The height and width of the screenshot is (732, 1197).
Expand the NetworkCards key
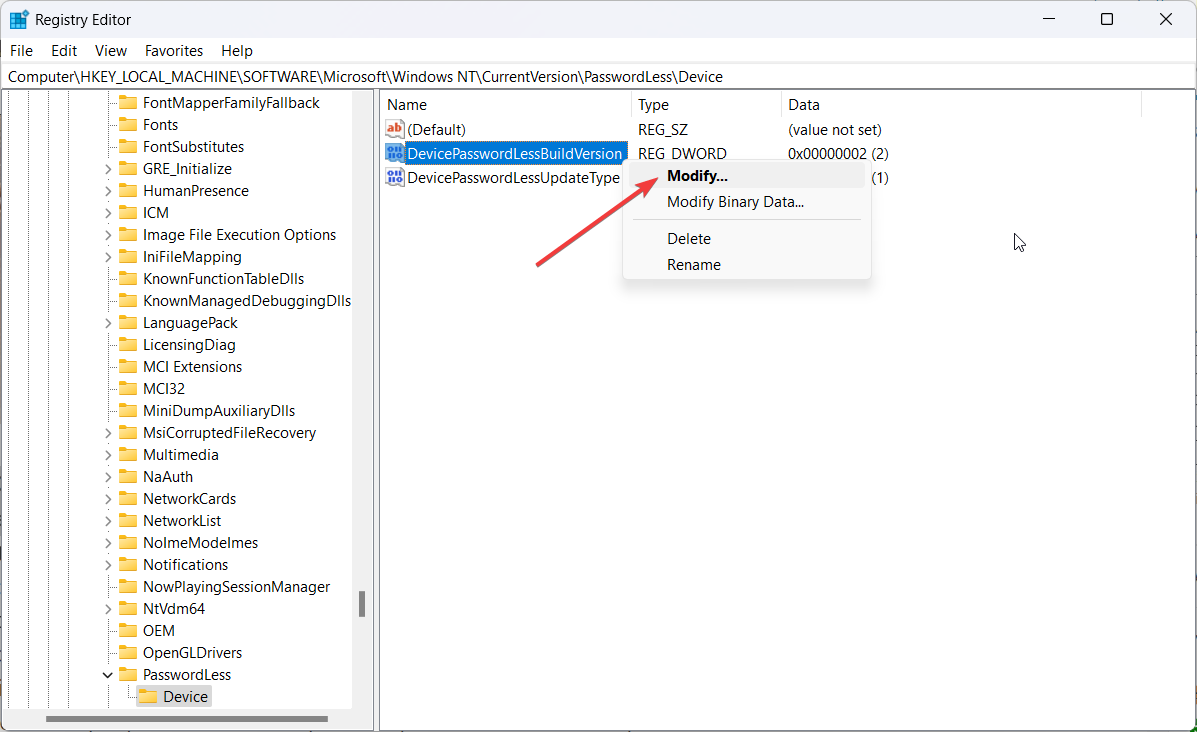point(108,499)
